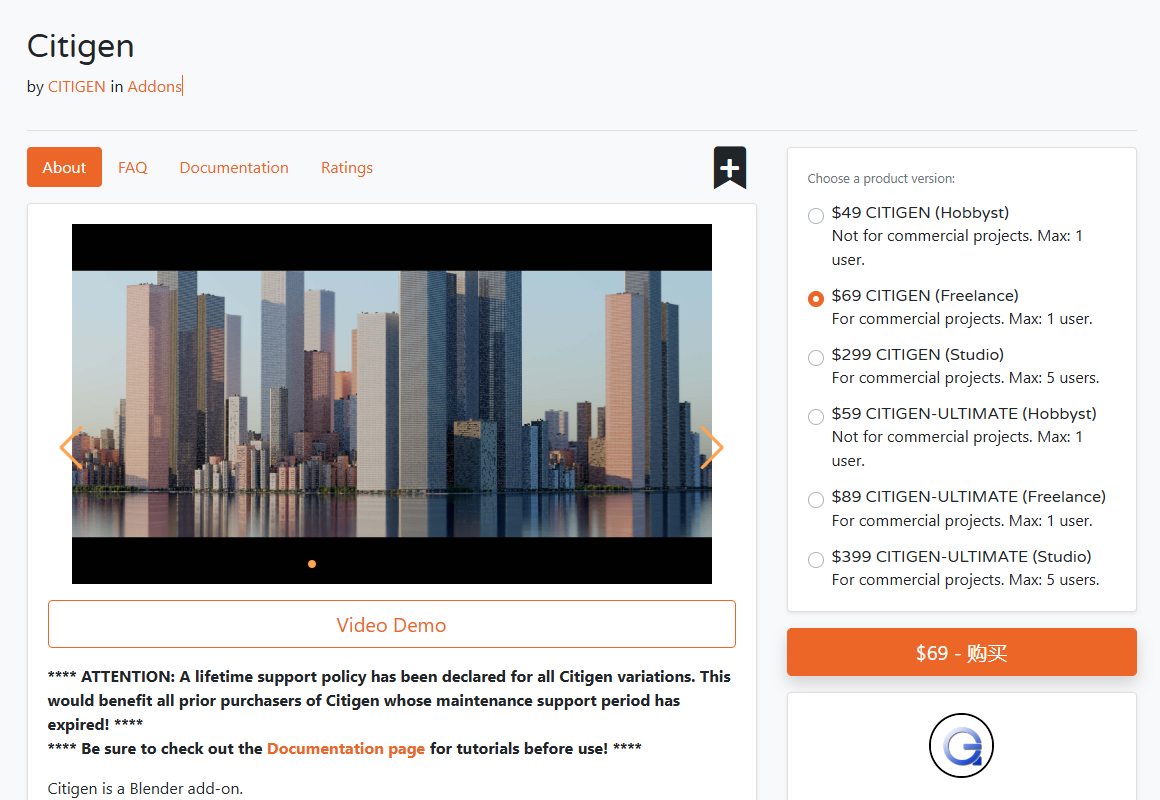Click the Video Demo button
This screenshot has width=1160, height=800.
(x=392, y=624)
